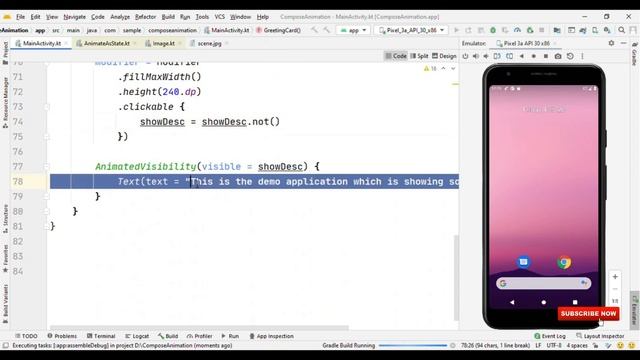Image resolution: width=640 pixels, height=360 pixels.
Task: Hide the Emulator tool window
Action: pos(624,43)
